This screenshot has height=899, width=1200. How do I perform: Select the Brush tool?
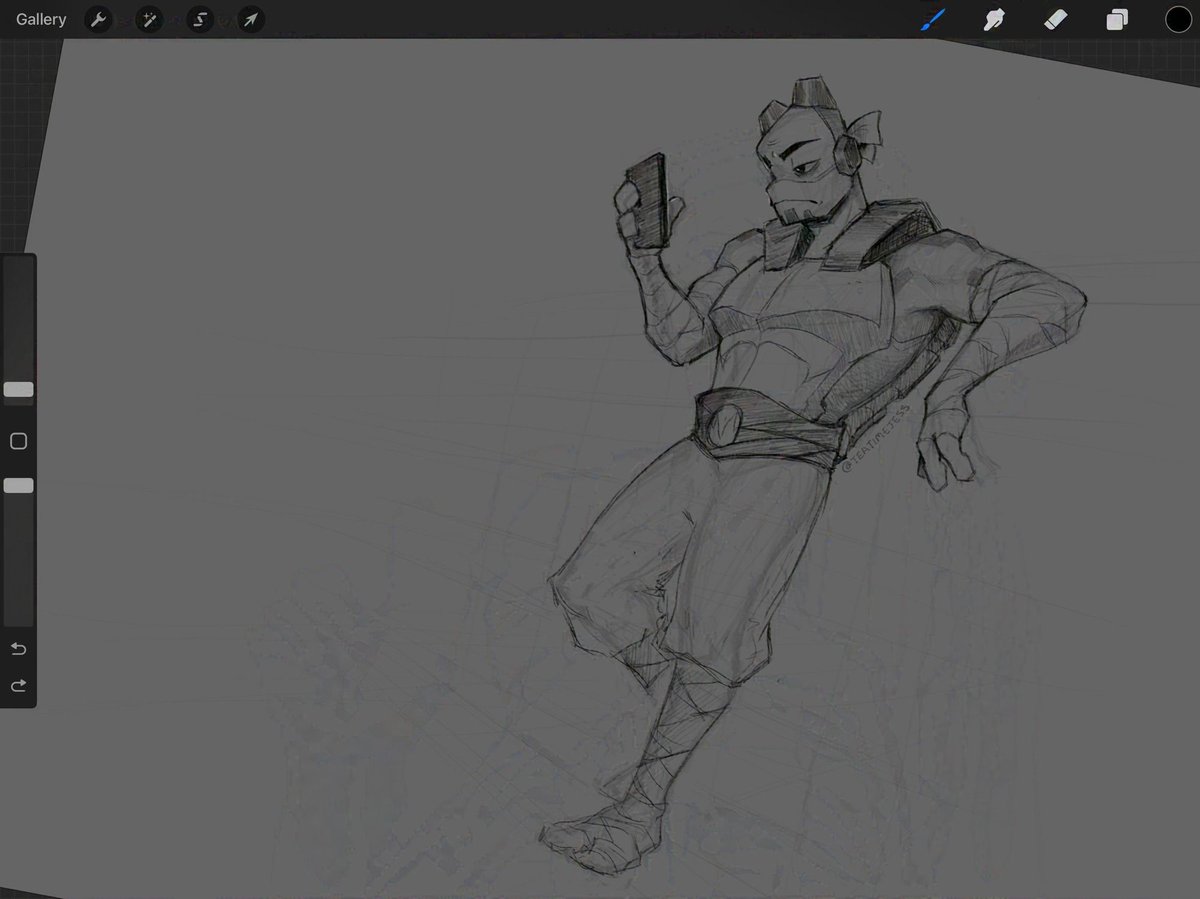click(x=932, y=19)
